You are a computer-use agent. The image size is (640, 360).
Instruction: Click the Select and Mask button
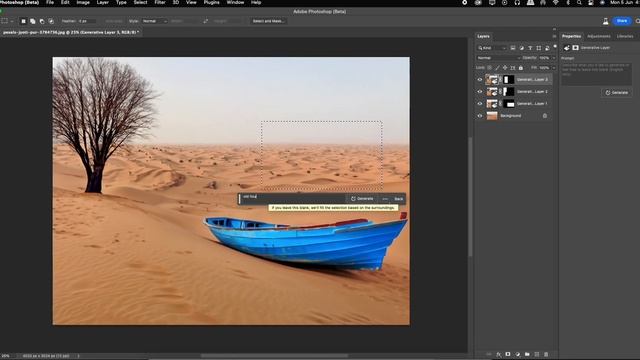pyautogui.click(x=268, y=21)
